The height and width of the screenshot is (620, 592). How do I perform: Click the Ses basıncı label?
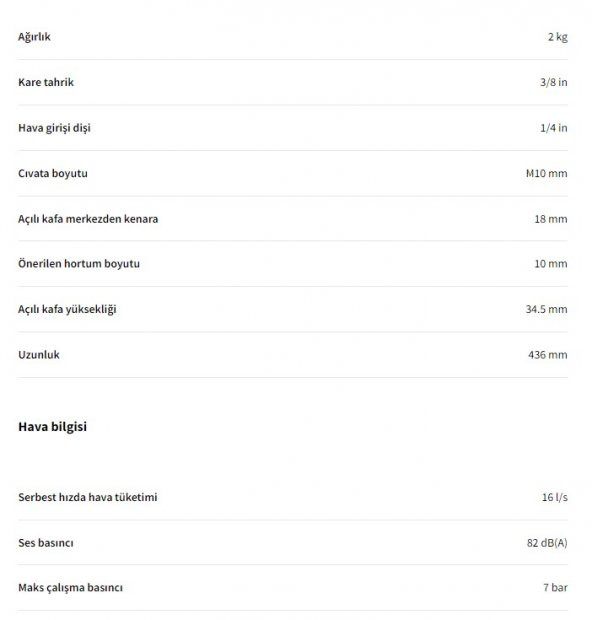[x=45, y=542]
